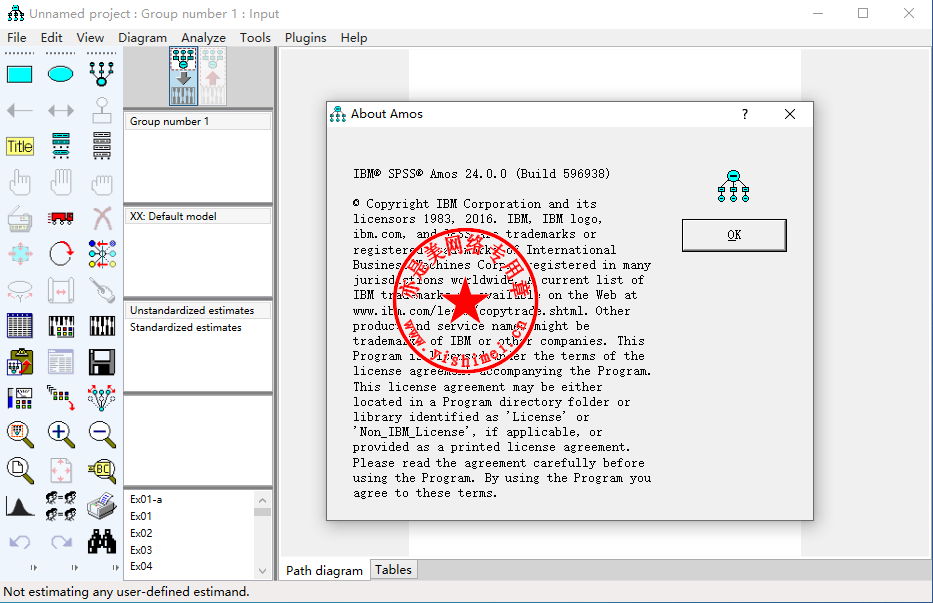933x603 pixels.
Task: Click the Rotate indicators of latent variable tool
Action: point(61,254)
